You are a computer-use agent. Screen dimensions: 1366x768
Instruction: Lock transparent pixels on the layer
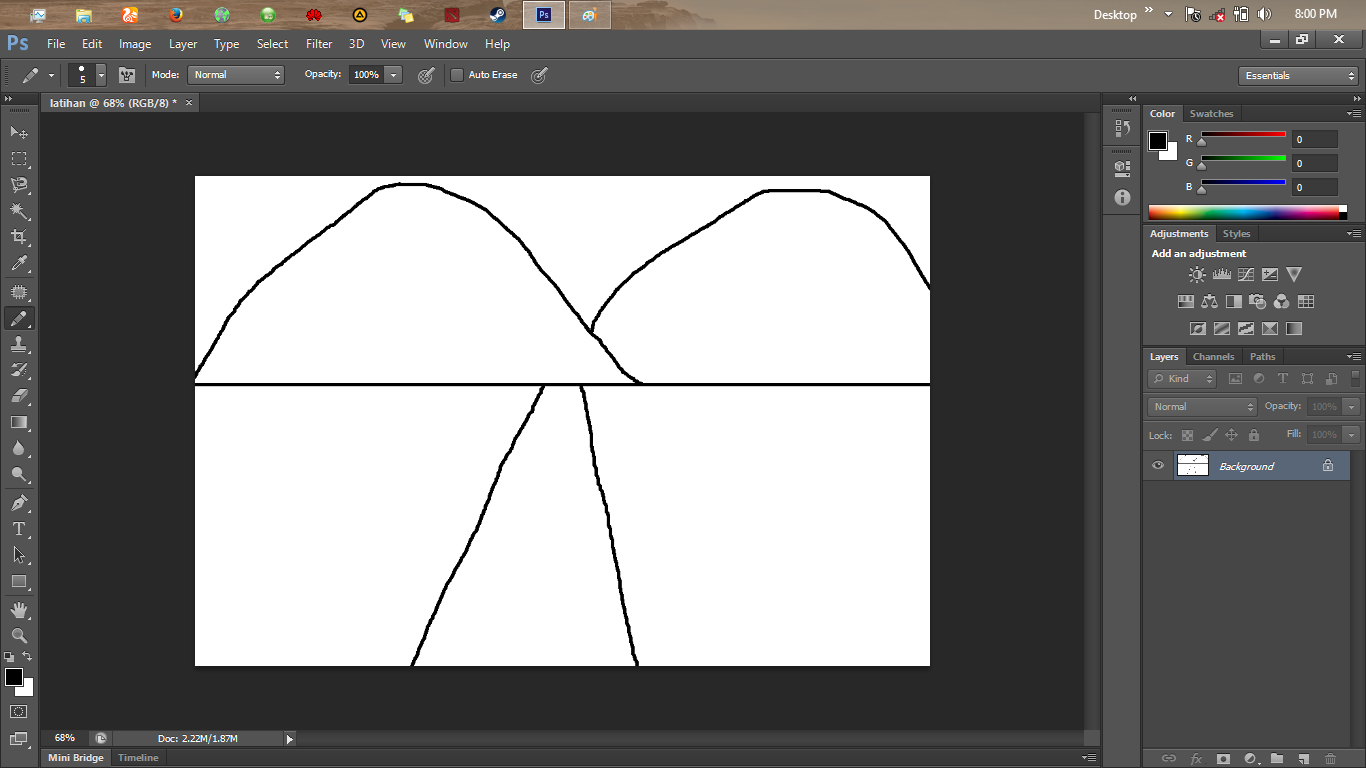coord(1187,434)
